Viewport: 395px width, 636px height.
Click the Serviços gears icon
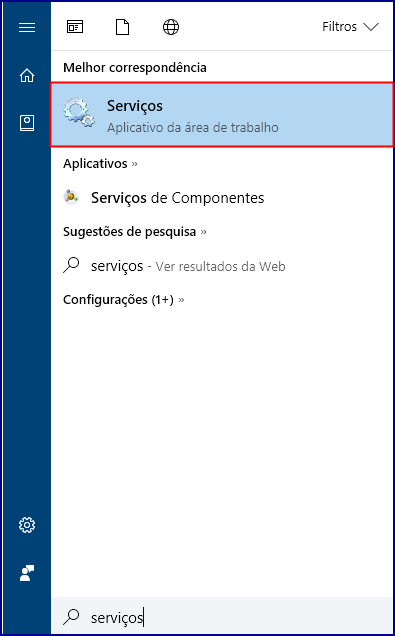[x=79, y=113]
